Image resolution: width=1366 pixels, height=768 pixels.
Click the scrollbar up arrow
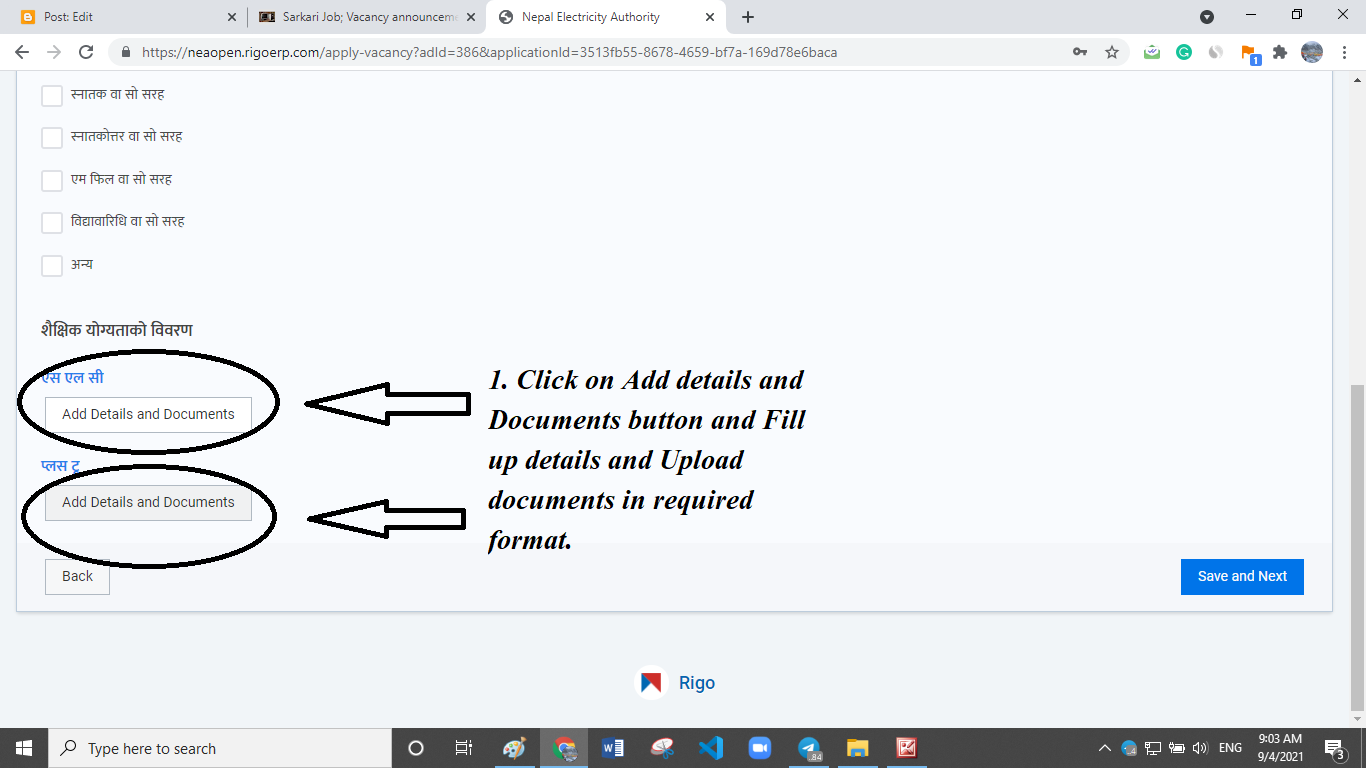pos(1357,81)
